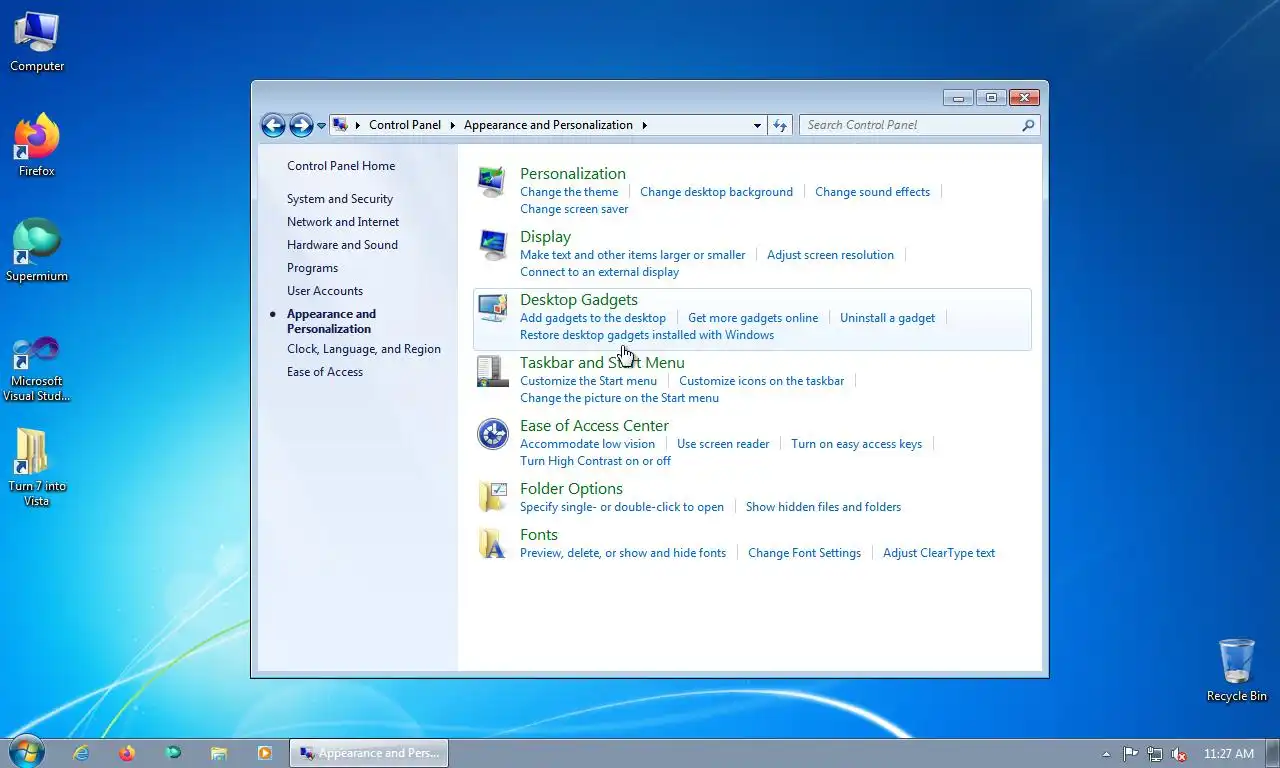Image resolution: width=1280 pixels, height=768 pixels.
Task: Focus the Search Control Panel field
Action: click(910, 125)
